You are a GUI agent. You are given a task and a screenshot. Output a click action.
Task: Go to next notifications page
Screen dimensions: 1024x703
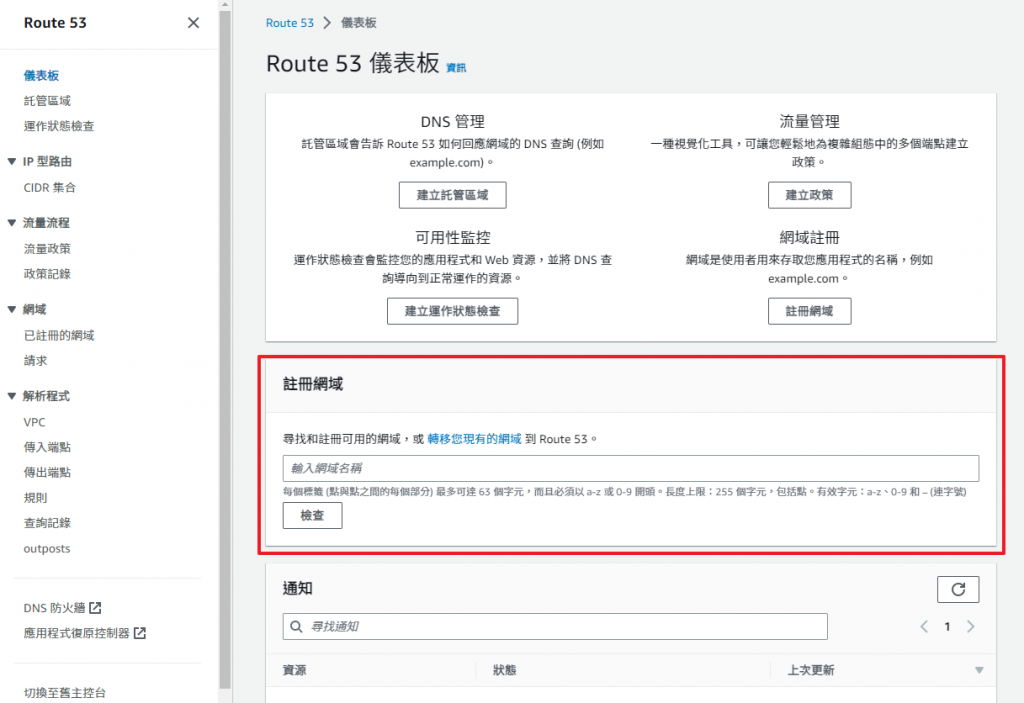coord(970,627)
